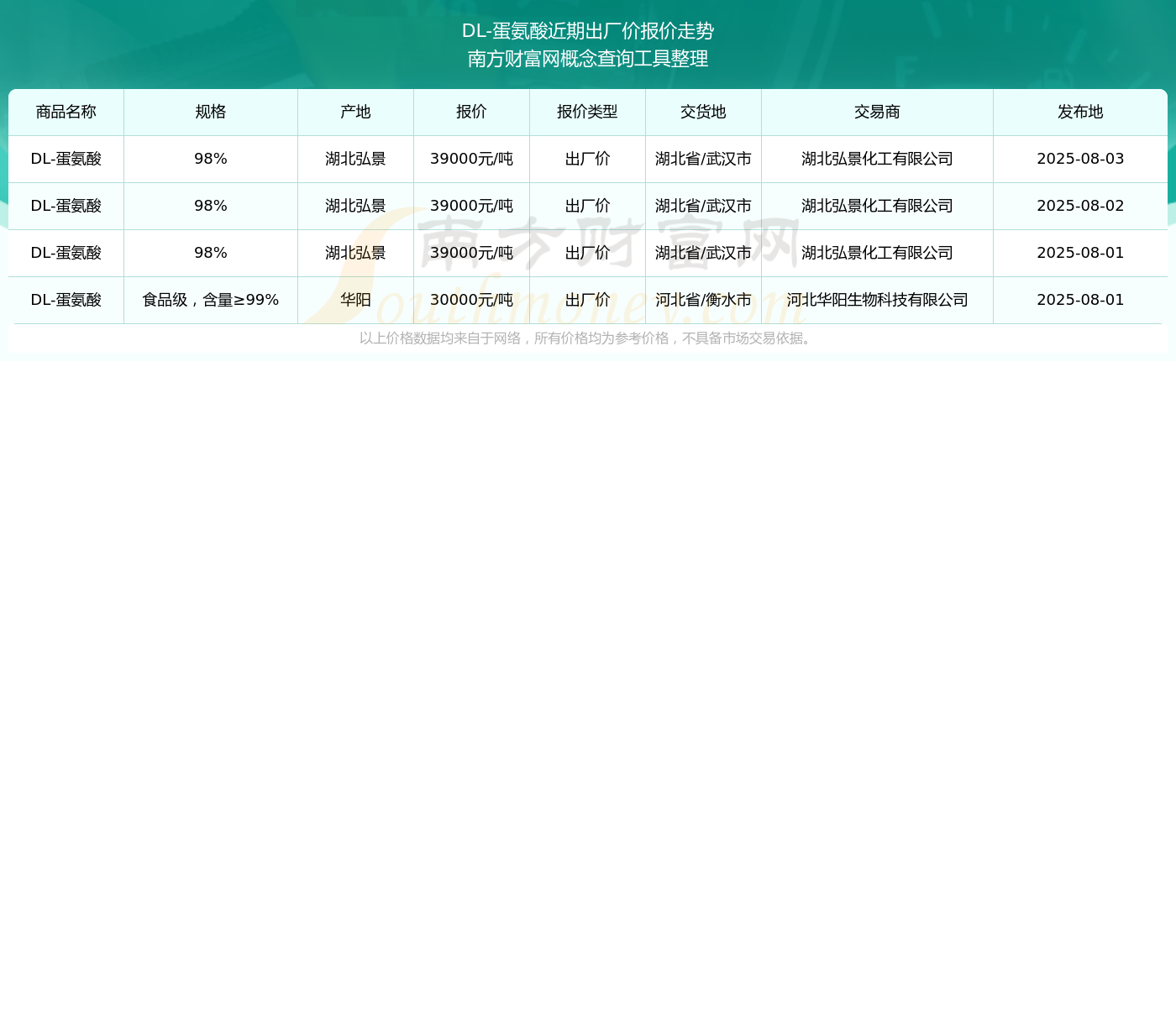Viewport: 1176px width, 1012px height.
Task: Click 湖北弘景 origin in the 2025-08-02 row
Action: 355,206
